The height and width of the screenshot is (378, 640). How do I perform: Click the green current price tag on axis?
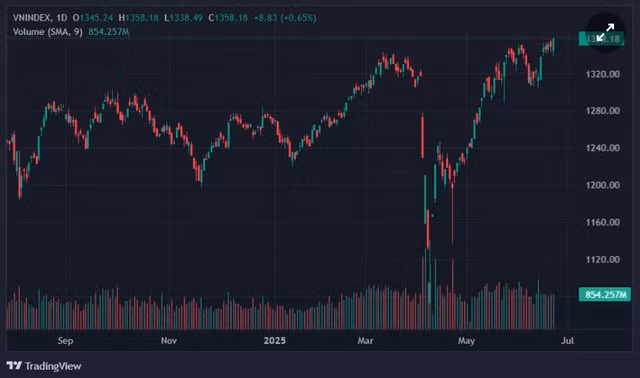[601, 39]
